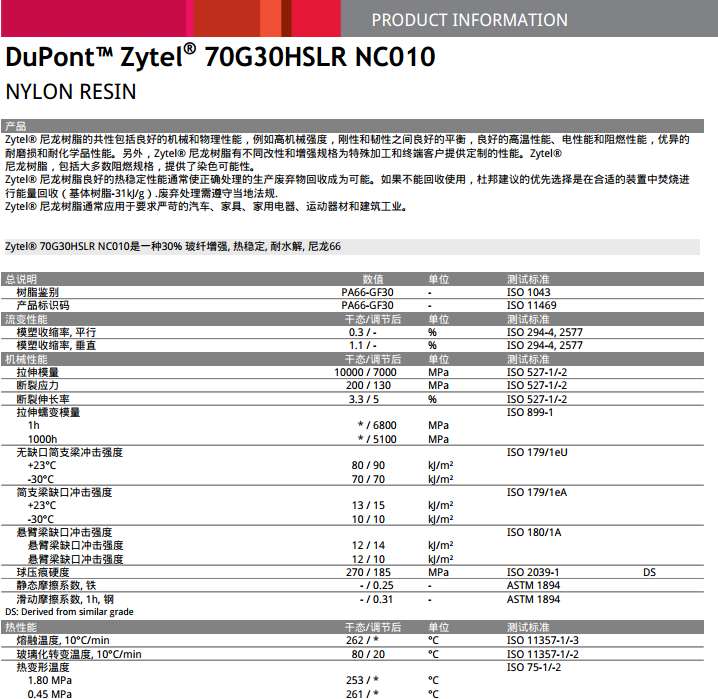Click the value 12 / 14

tap(368, 545)
